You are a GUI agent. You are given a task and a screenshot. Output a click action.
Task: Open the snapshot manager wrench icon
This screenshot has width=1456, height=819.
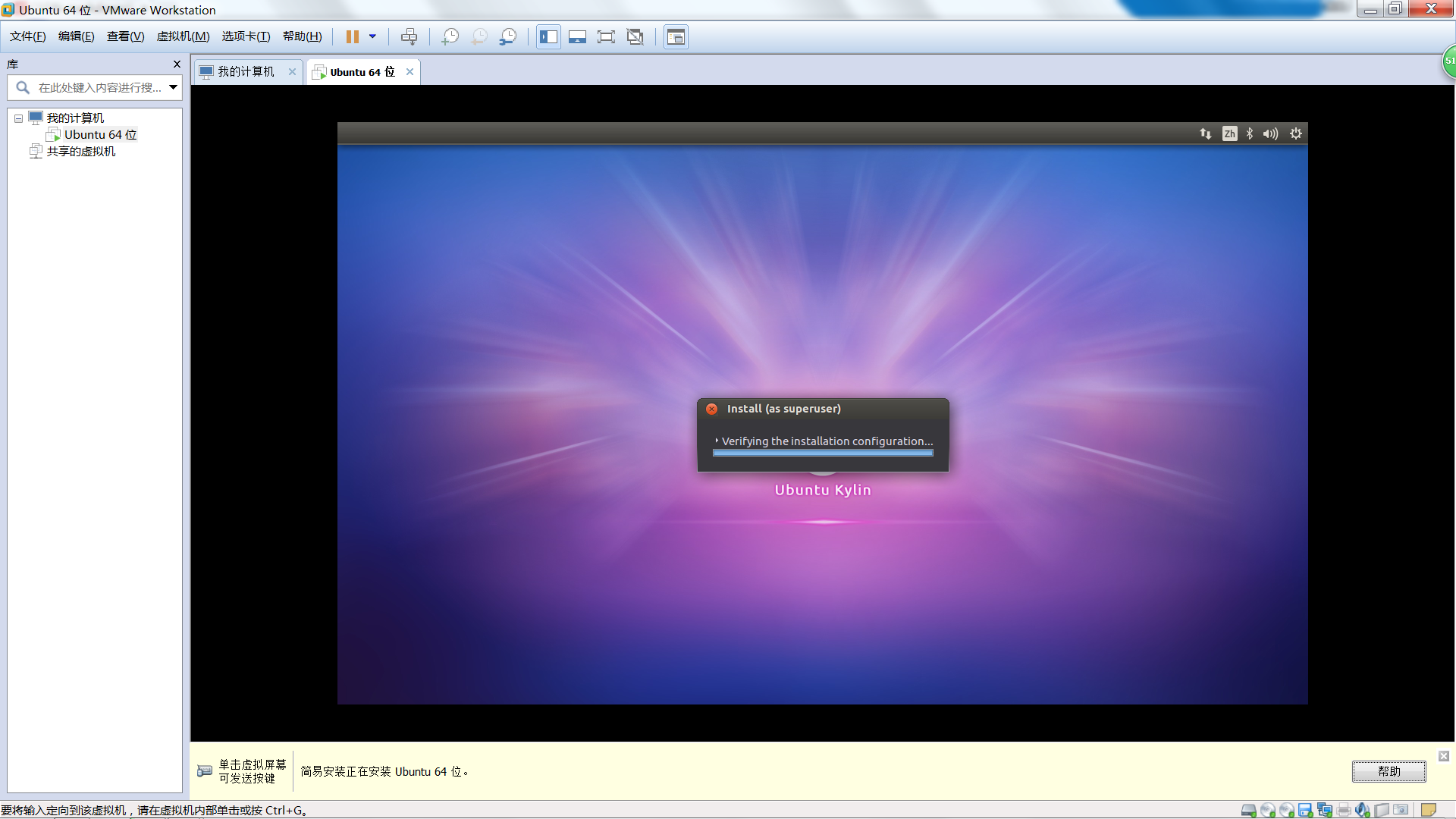click(x=507, y=36)
